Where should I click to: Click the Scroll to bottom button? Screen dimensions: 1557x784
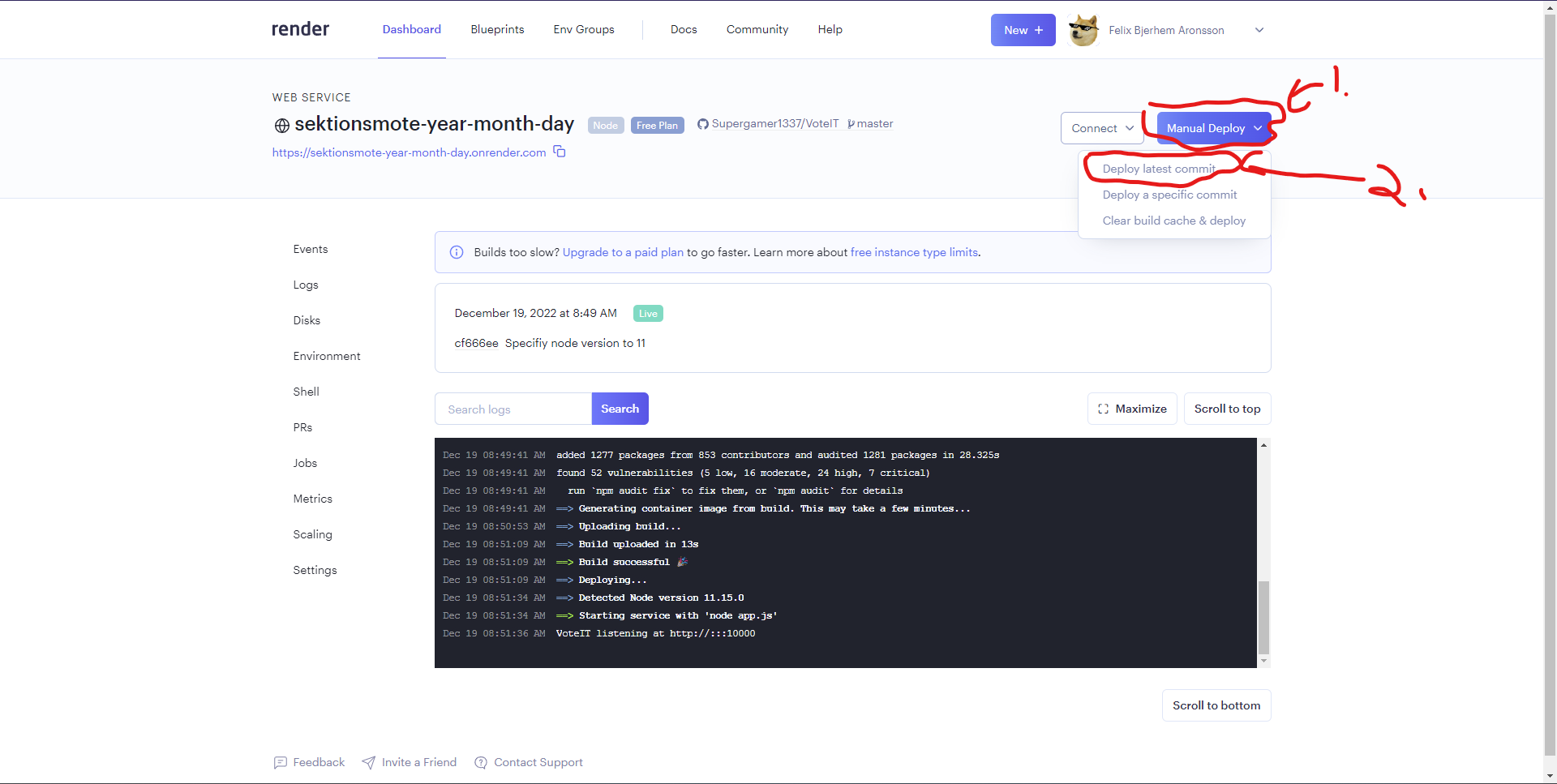pos(1216,705)
